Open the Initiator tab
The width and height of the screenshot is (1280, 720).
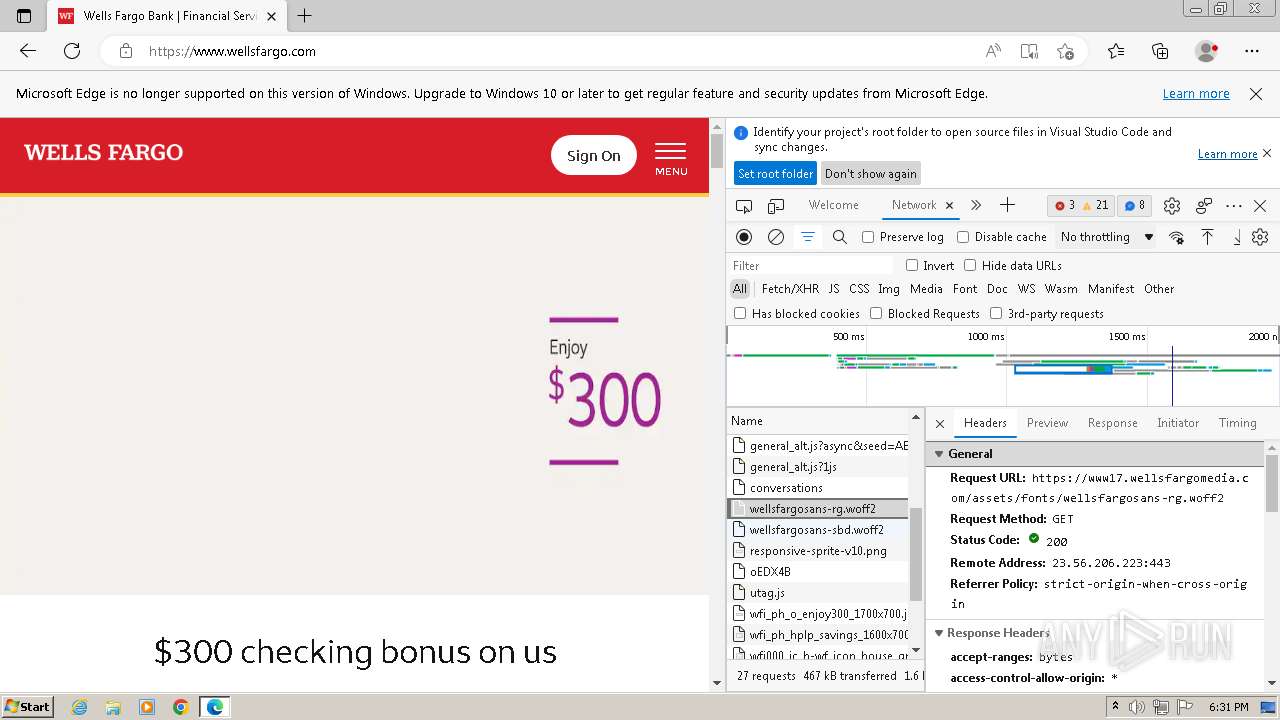click(1178, 423)
